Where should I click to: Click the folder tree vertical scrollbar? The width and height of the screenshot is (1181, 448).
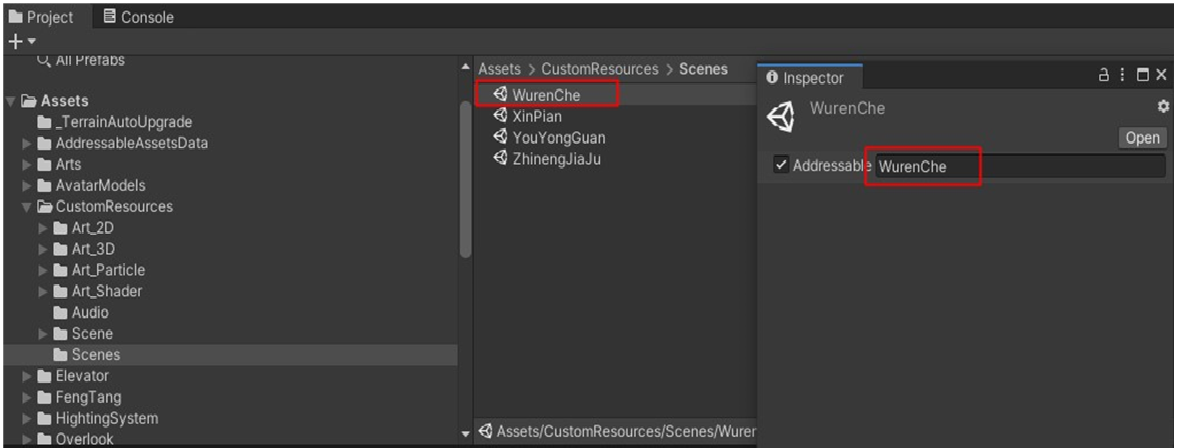click(465, 180)
